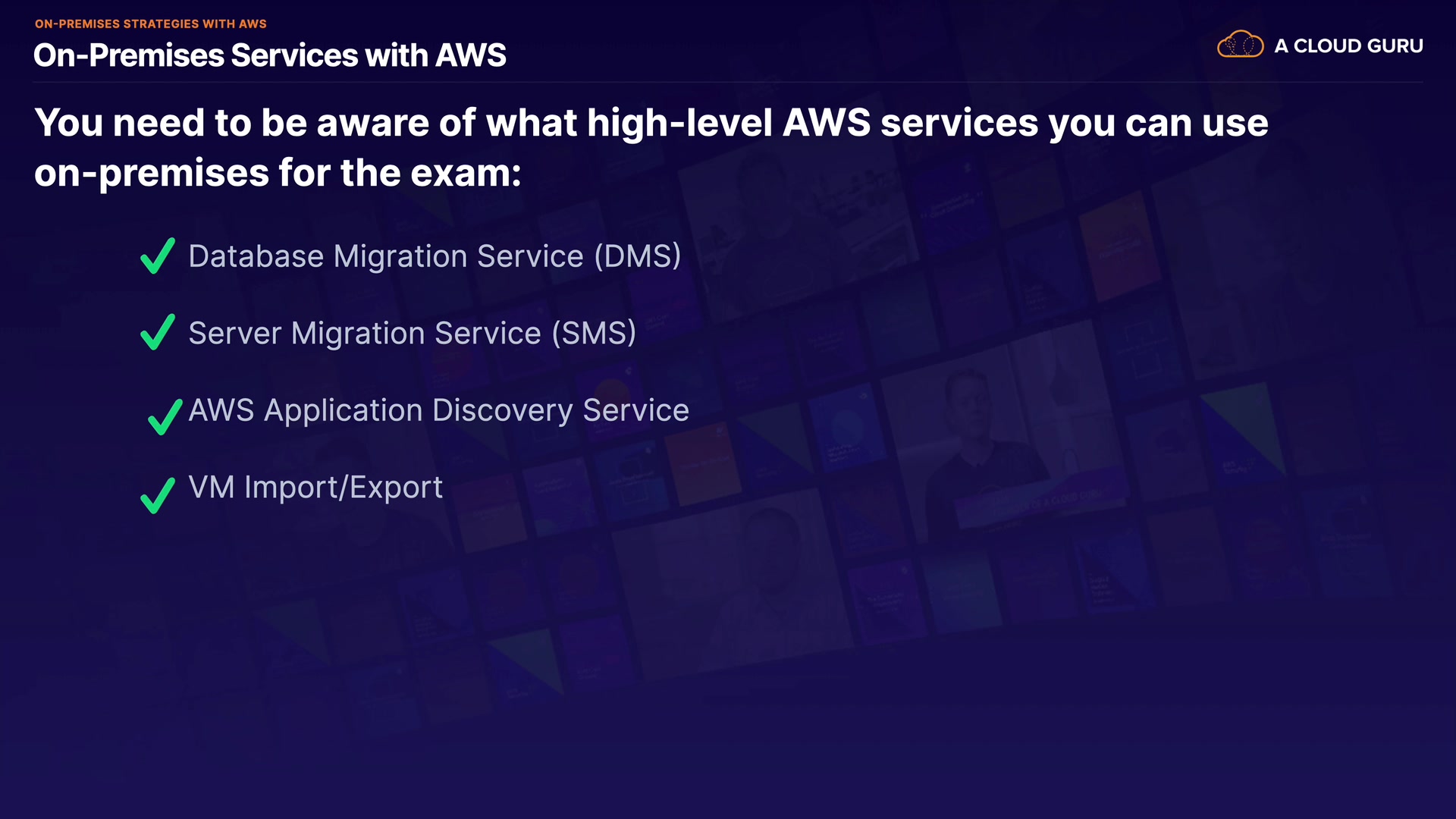Click the orange cloud logo icon
The height and width of the screenshot is (819, 1456).
[1240, 45]
